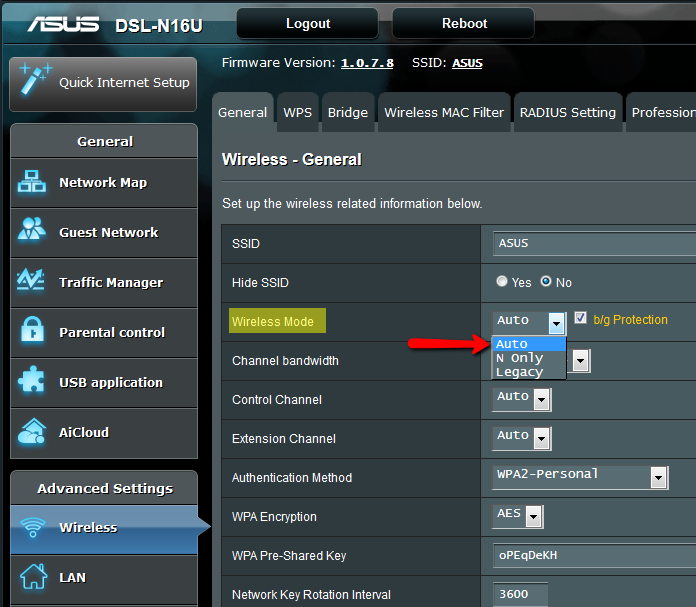Click the Quick Internet Setup wand icon
696x607 pixels.
pyautogui.click(x=34, y=81)
